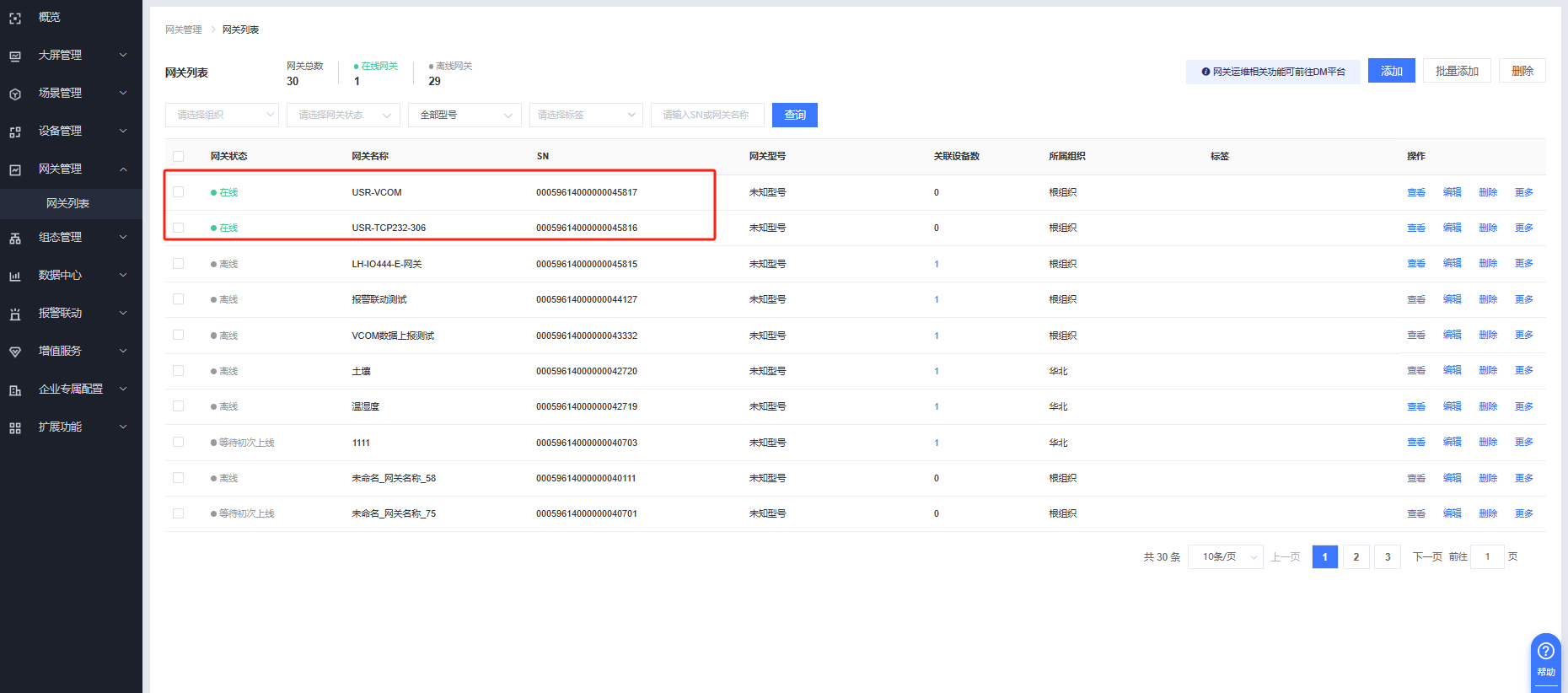The width and height of the screenshot is (1568, 693).
Task: Toggle the select-all checkbox in table header
Action: click(x=178, y=156)
